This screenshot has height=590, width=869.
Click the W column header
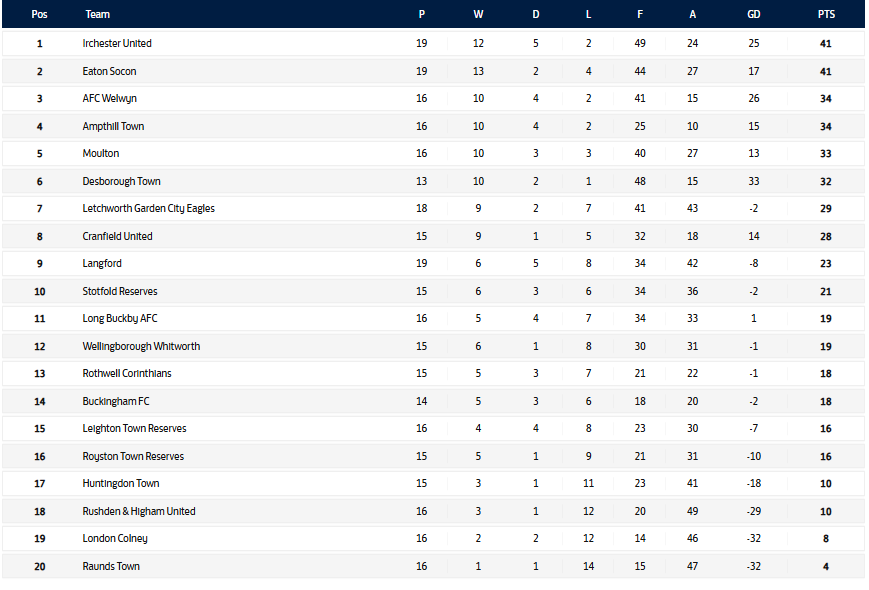coord(478,15)
